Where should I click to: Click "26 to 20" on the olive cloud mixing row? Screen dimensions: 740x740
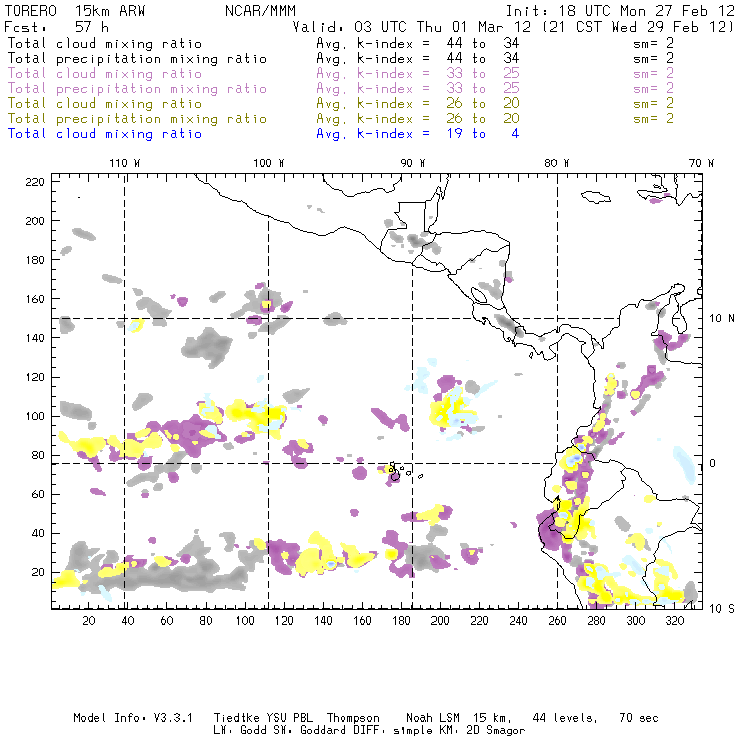click(x=483, y=104)
